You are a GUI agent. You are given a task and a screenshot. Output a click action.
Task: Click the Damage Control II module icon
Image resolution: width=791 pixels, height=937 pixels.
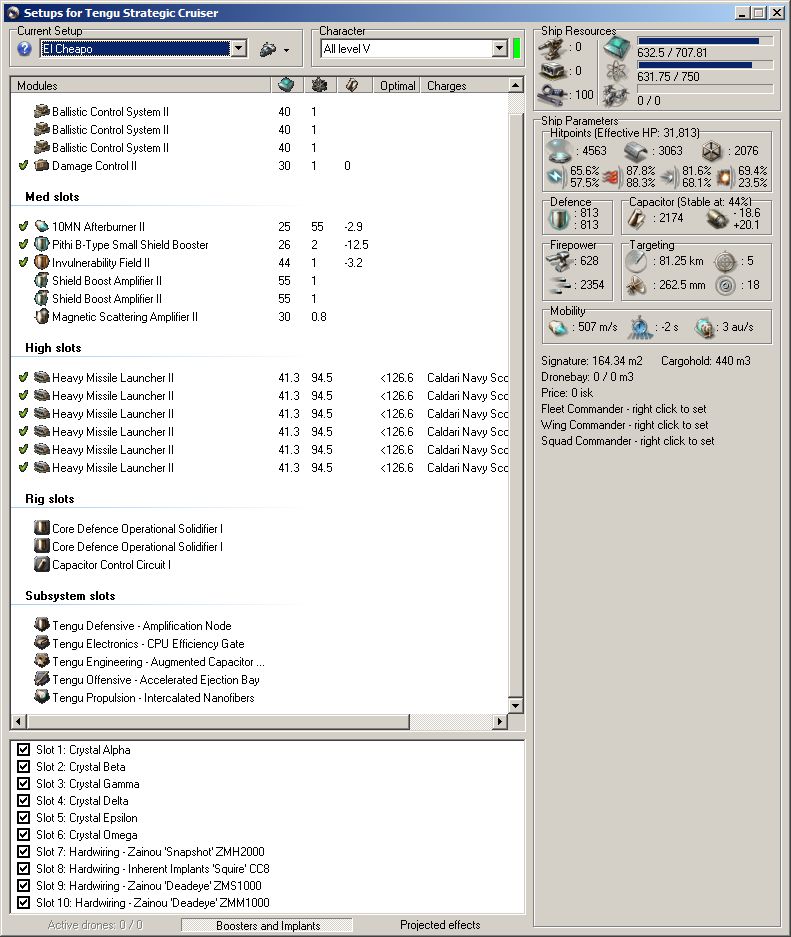[x=41, y=166]
